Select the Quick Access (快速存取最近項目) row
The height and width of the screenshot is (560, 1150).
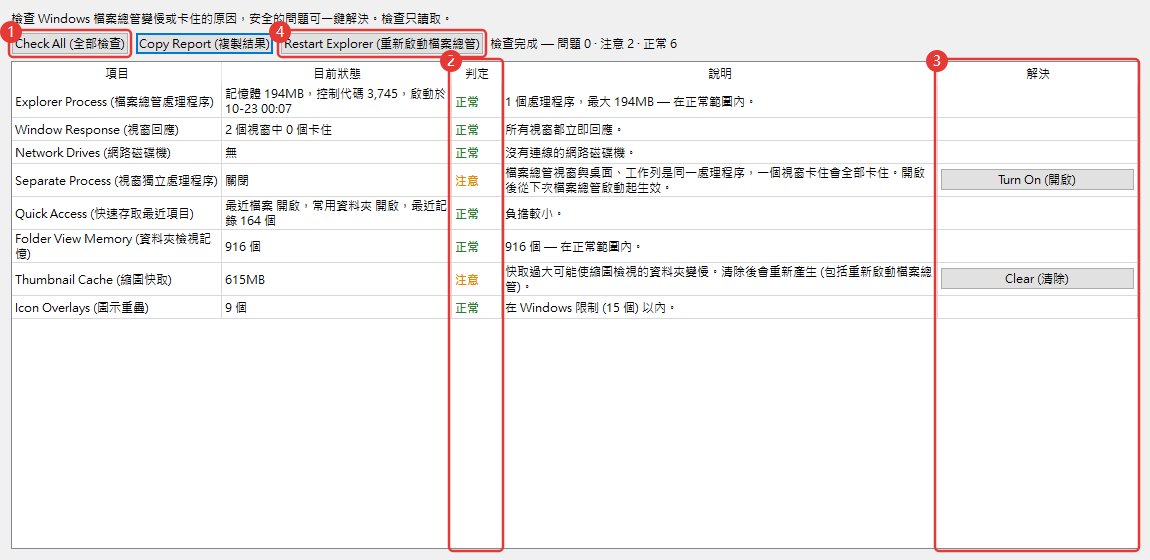(x=575, y=213)
